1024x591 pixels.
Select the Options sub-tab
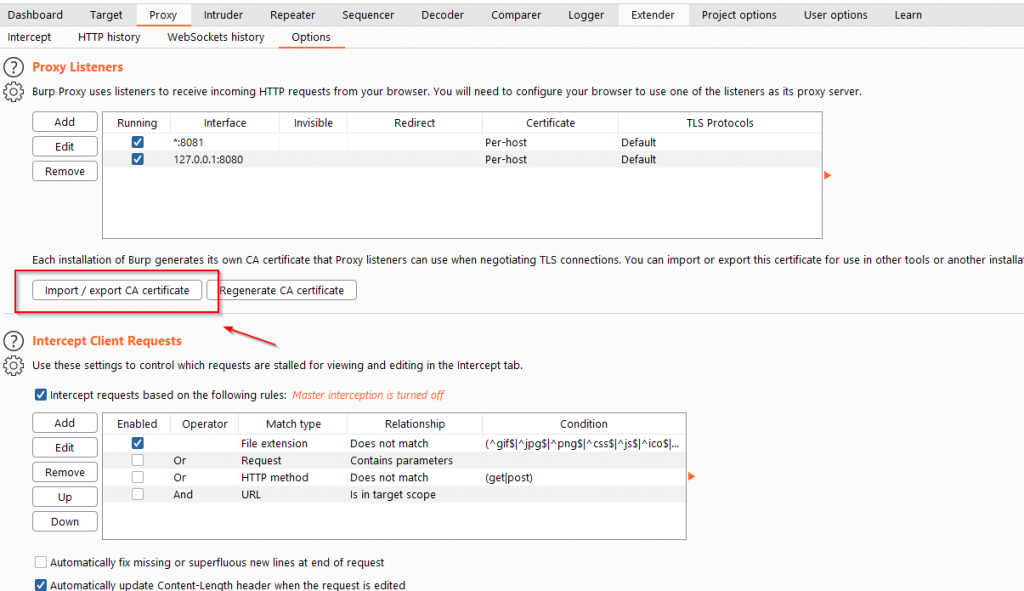click(x=311, y=37)
